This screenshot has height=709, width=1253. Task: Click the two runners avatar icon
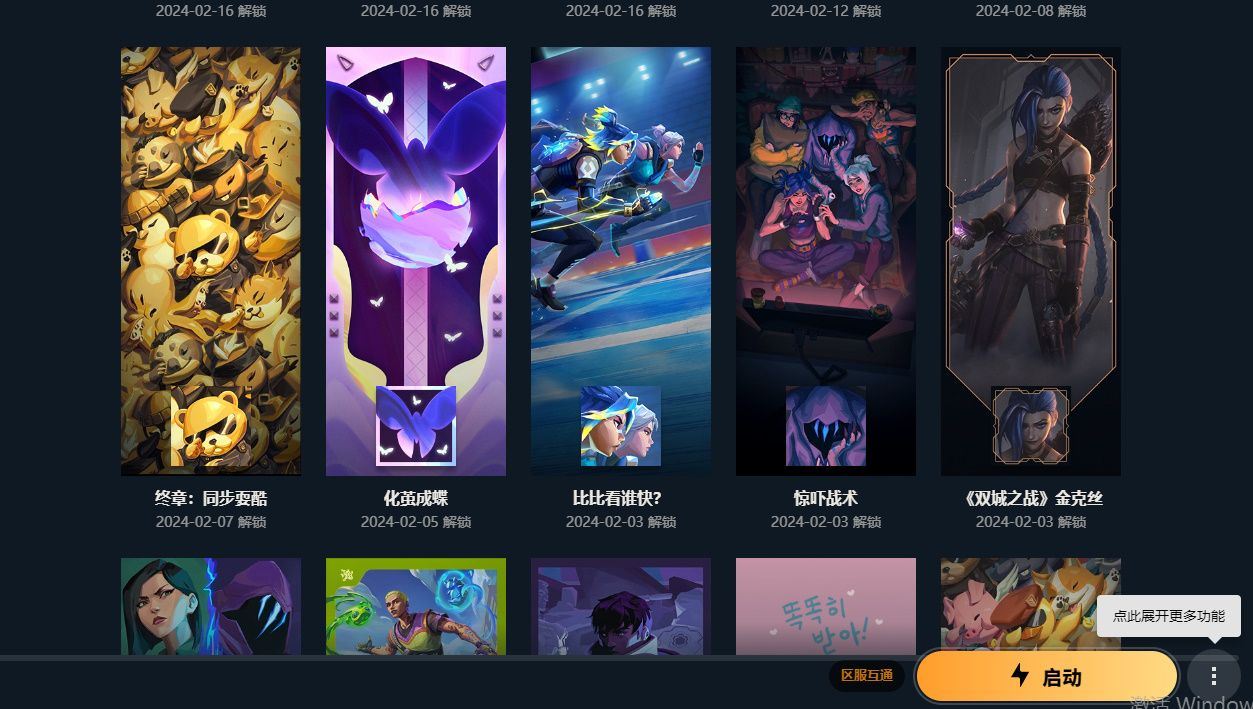tap(621, 426)
